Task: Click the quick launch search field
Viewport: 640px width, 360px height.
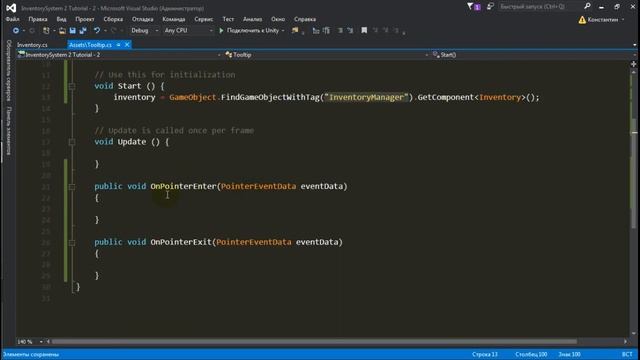Action: point(540,7)
